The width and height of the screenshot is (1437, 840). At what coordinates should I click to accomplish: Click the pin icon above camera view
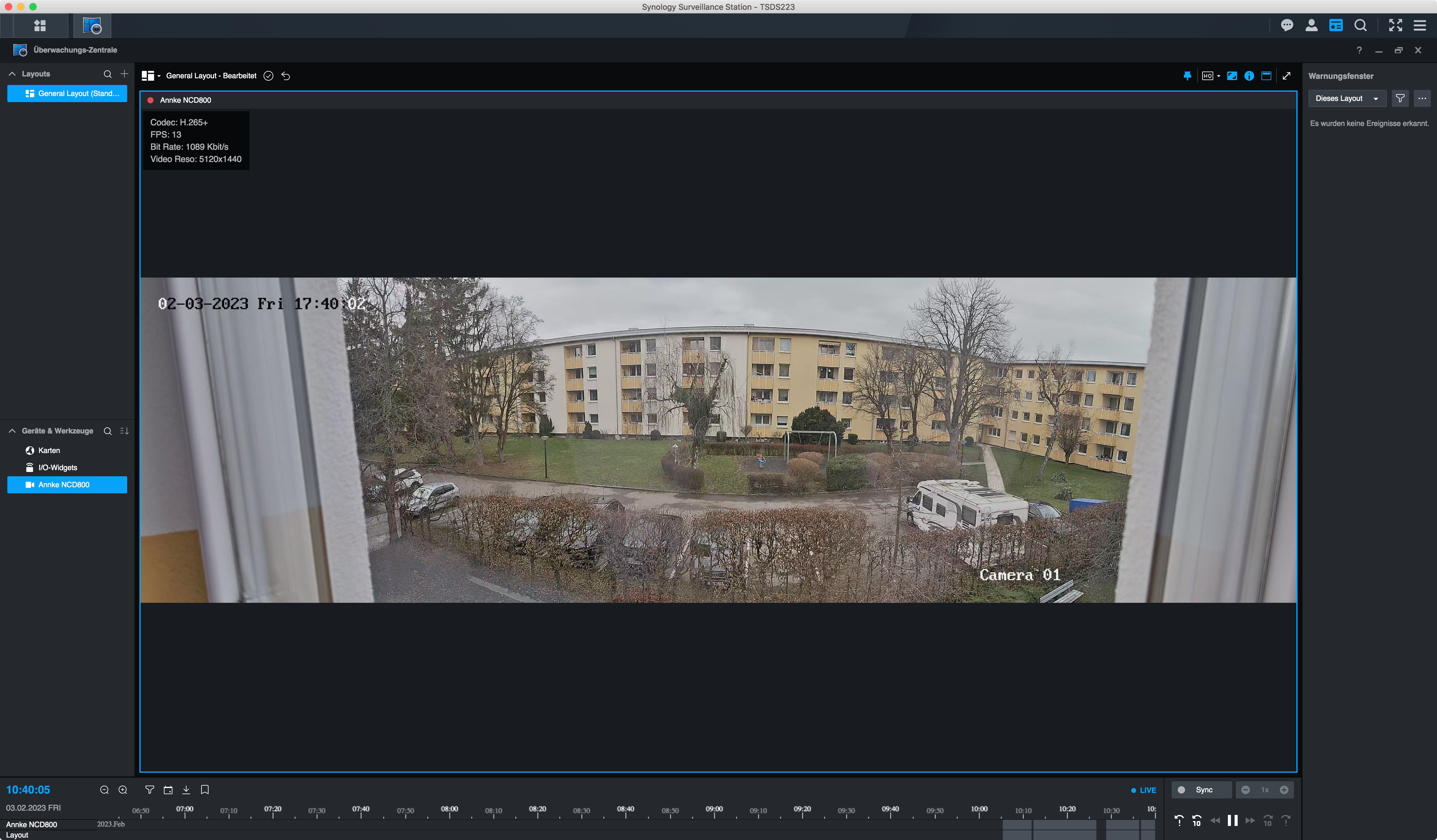coord(1187,76)
